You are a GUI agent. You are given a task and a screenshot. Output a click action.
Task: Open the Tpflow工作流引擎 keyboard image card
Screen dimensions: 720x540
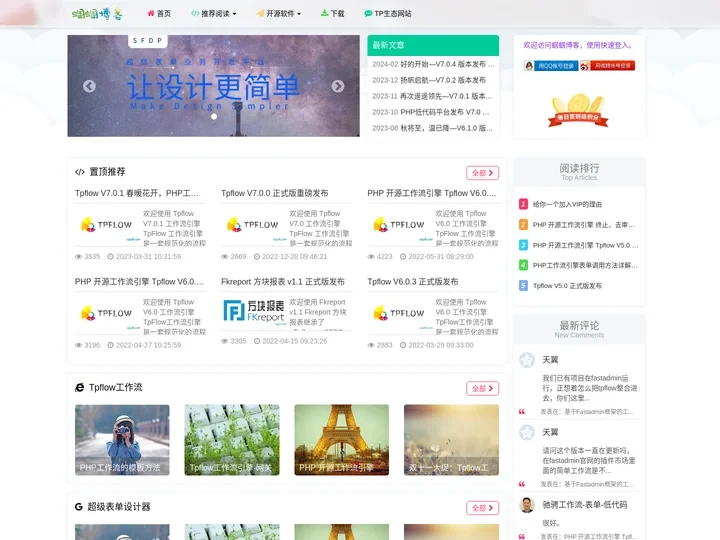232,440
